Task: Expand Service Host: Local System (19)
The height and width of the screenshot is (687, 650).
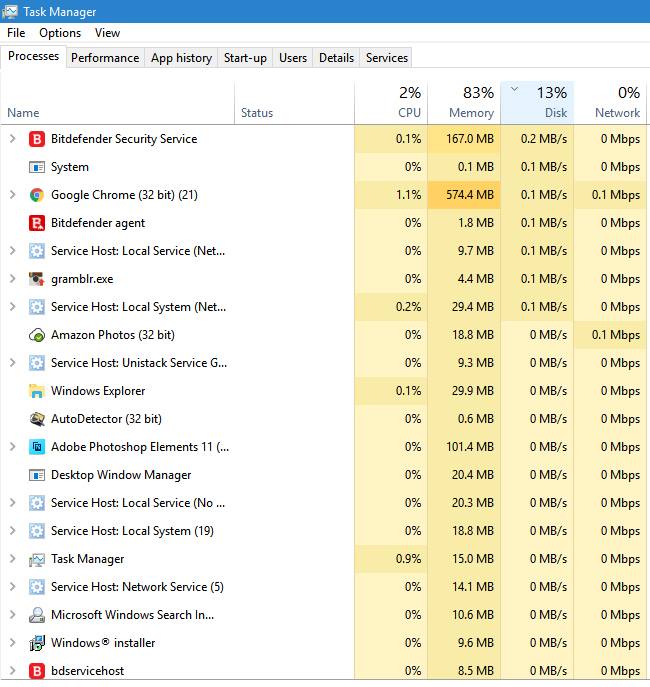Action: [13, 531]
